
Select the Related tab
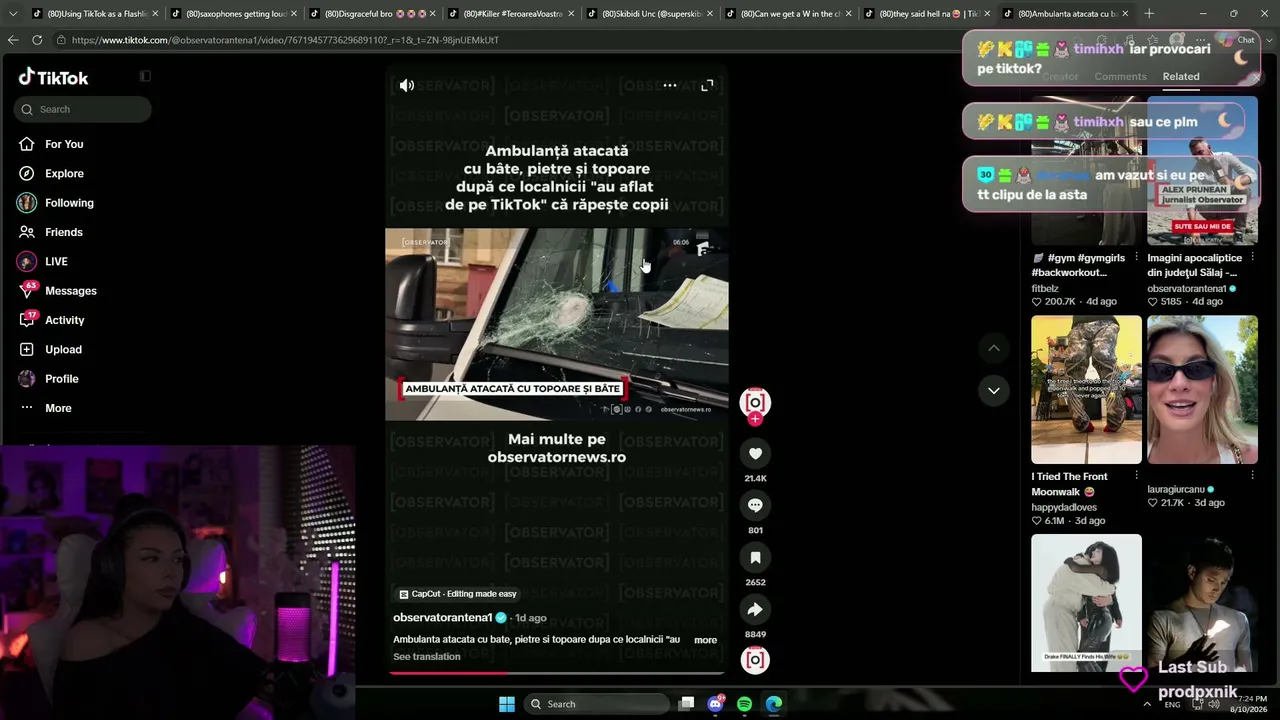(x=1181, y=77)
